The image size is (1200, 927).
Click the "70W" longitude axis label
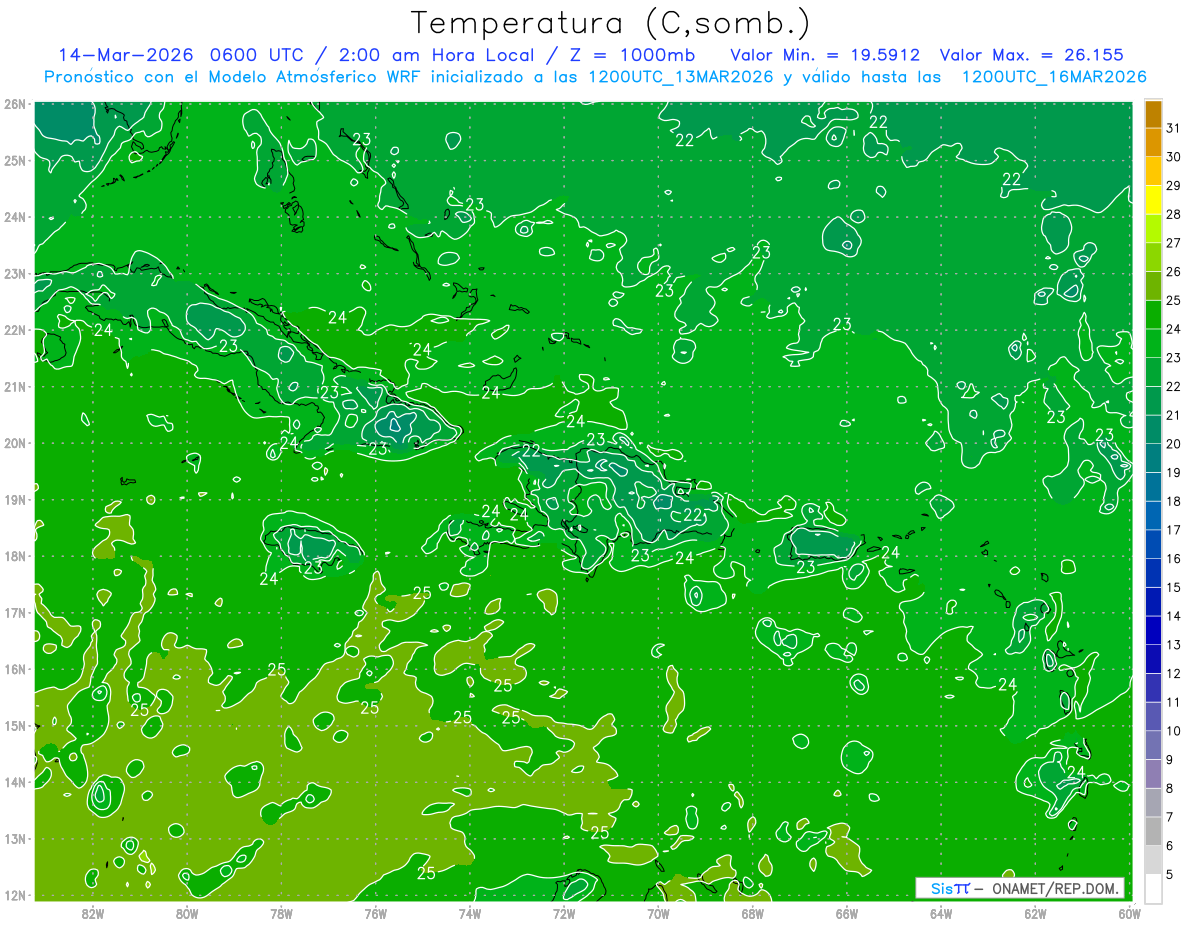[658, 913]
